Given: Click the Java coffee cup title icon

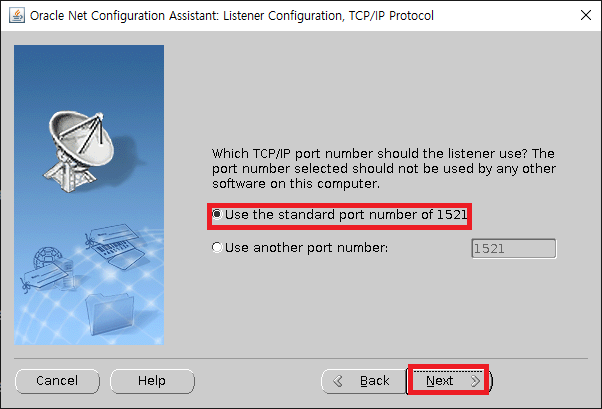Looking at the screenshot, I should click(x=17, y=16).
